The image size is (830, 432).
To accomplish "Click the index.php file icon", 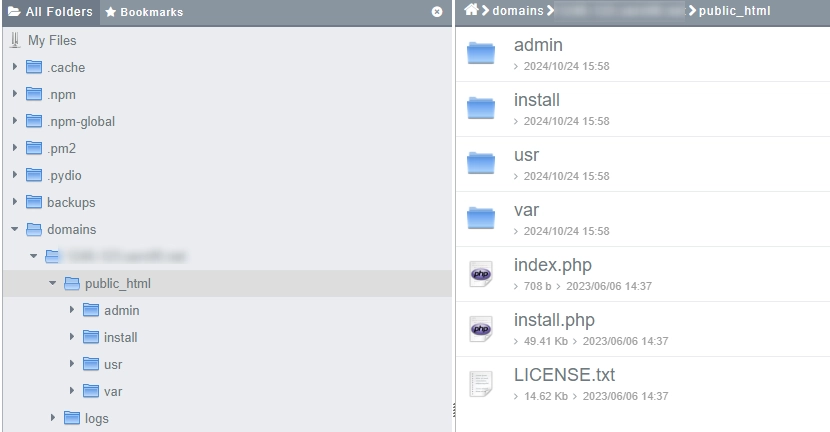I will point(481,274).
